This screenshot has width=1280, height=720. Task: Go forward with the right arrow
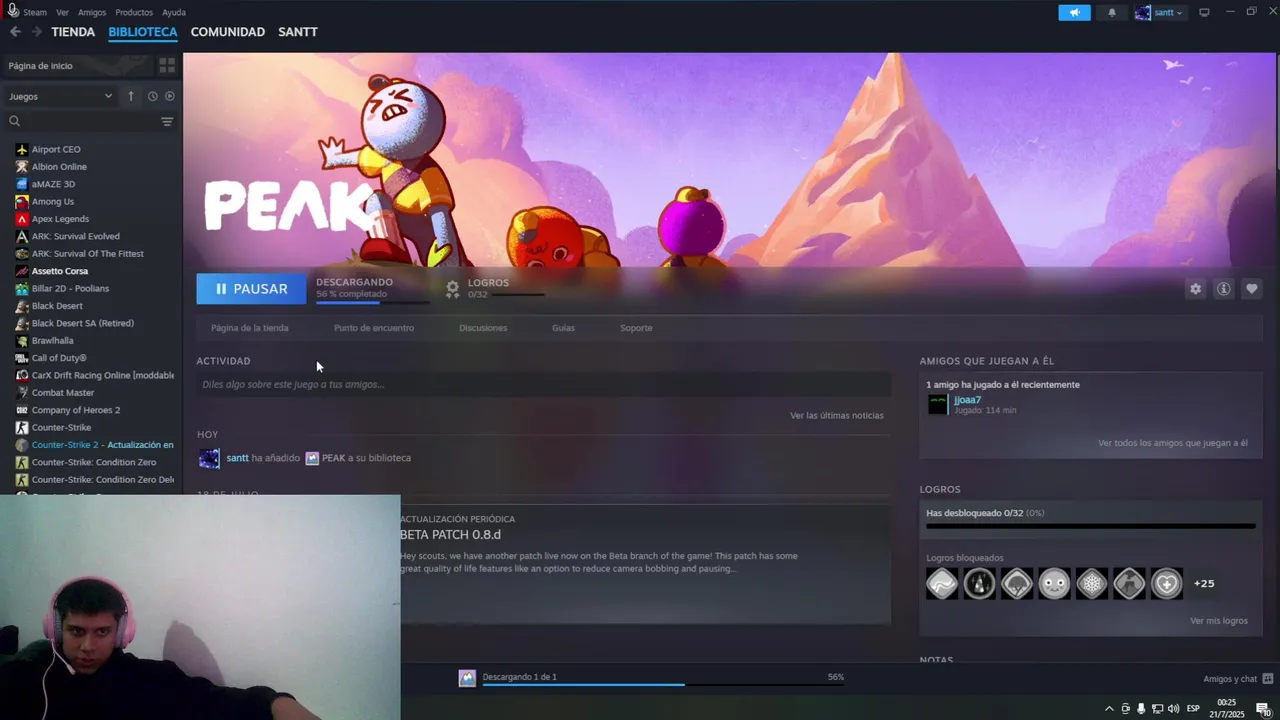coord(36,32)
